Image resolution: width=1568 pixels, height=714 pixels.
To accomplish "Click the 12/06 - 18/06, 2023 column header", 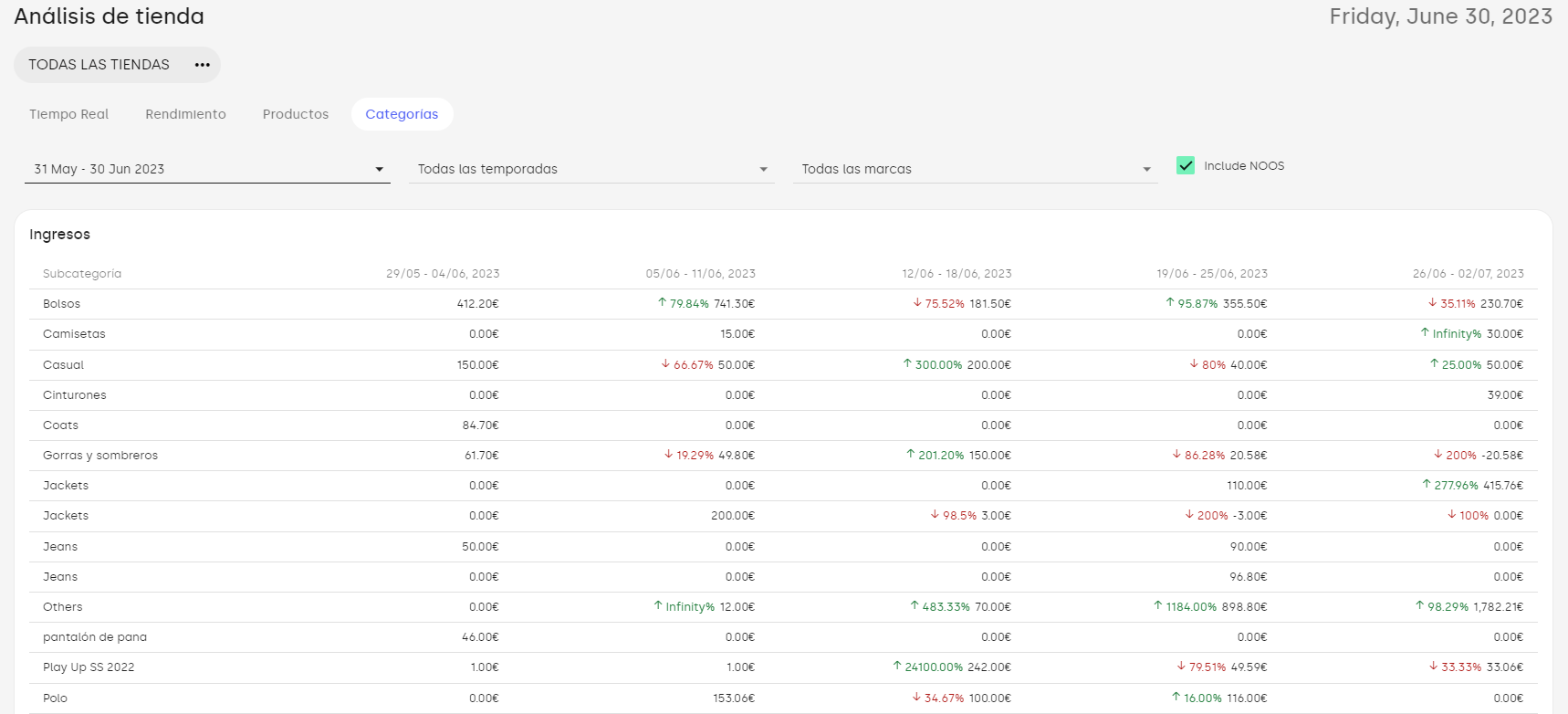I will pos(956,274).
